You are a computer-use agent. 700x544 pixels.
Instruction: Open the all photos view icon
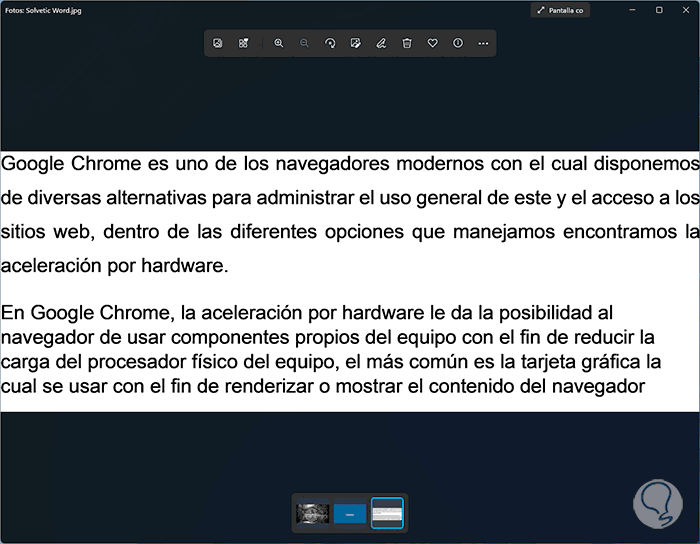(x=217, y=43)
